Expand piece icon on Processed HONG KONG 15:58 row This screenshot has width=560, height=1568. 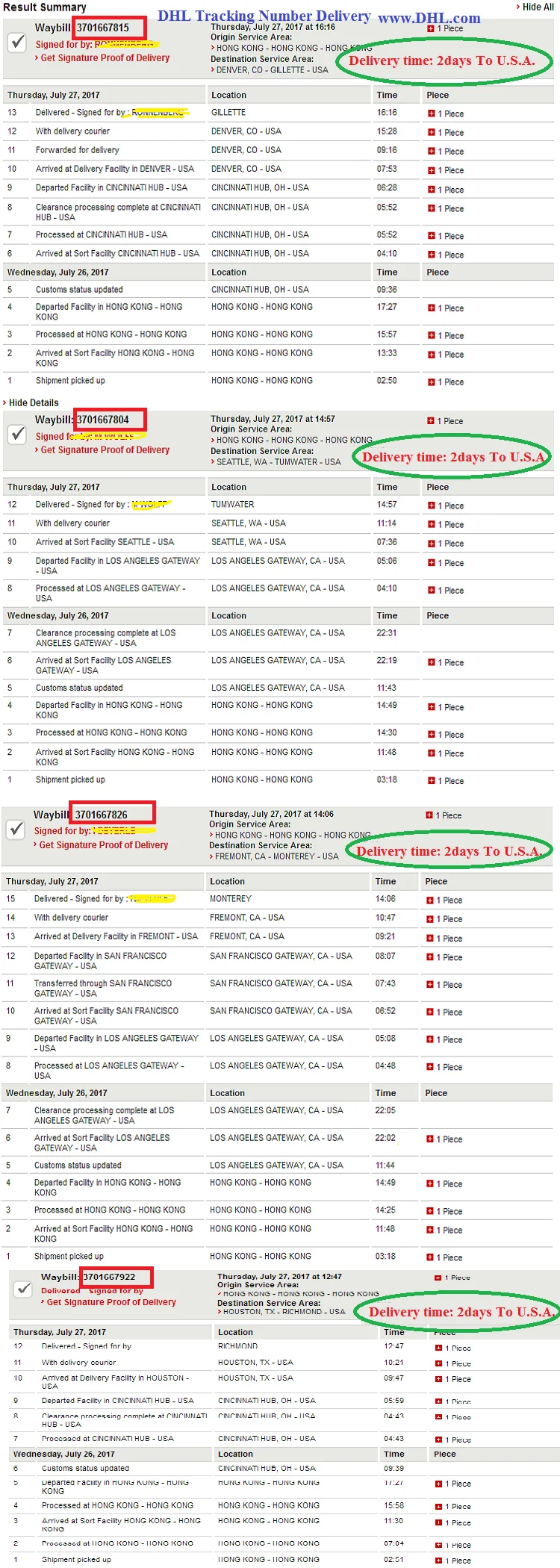coord(438,1506)
